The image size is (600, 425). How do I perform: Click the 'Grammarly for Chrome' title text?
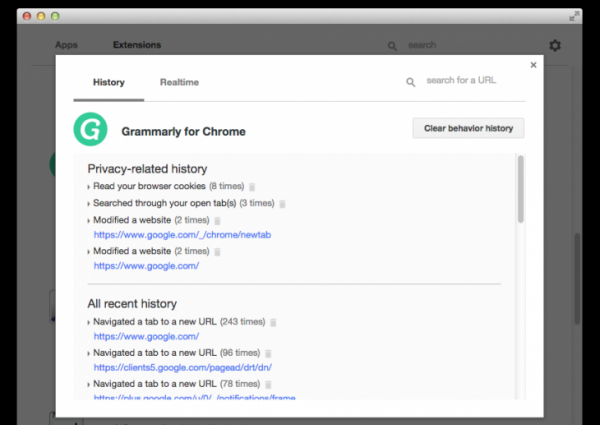[183, 132]
